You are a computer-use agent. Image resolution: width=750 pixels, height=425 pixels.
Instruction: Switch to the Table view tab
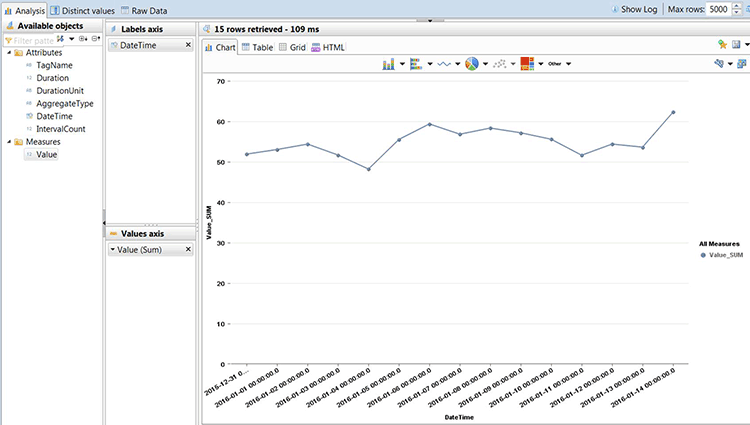click(x=256, y=47)
